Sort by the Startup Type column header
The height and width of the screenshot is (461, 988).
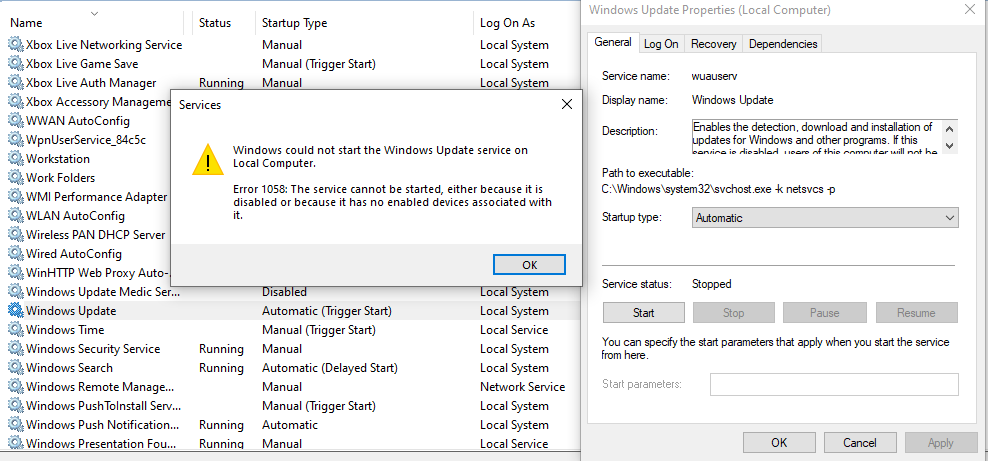[294, 23]
